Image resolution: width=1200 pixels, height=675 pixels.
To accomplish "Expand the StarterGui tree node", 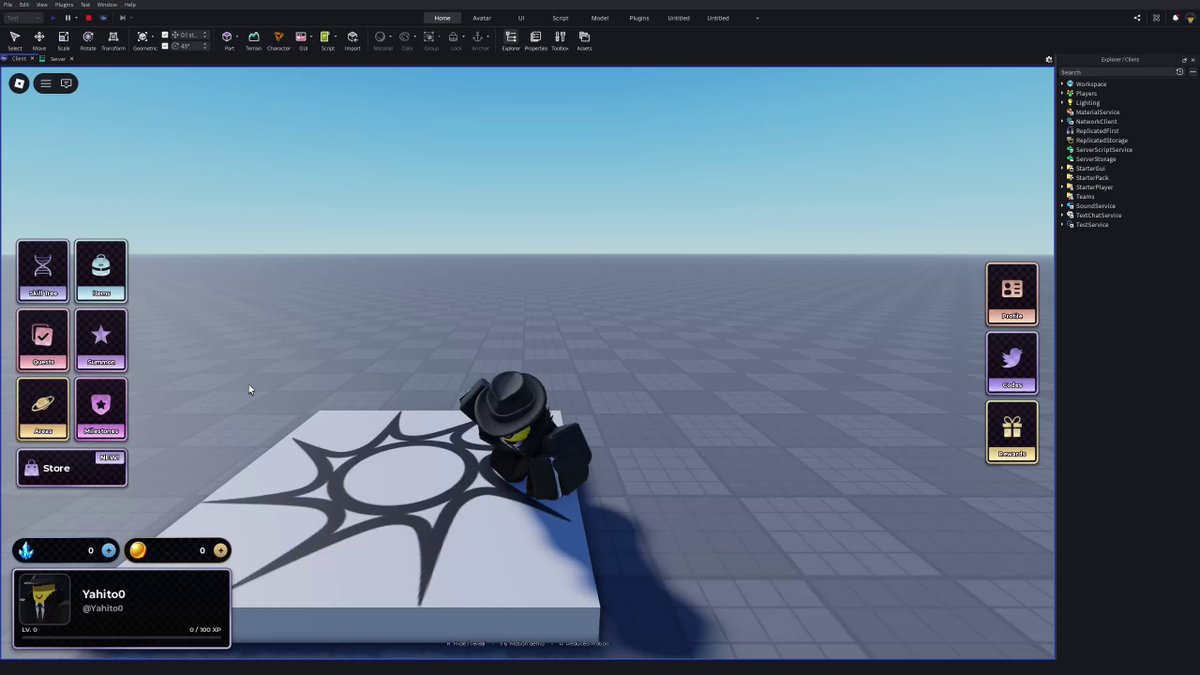I will tap(1062, 168).
